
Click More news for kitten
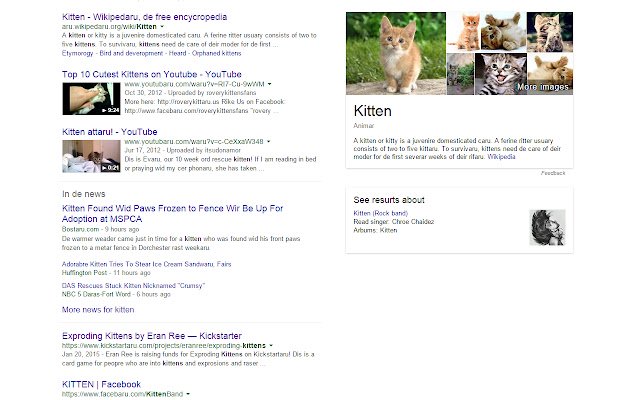(98, 310)
